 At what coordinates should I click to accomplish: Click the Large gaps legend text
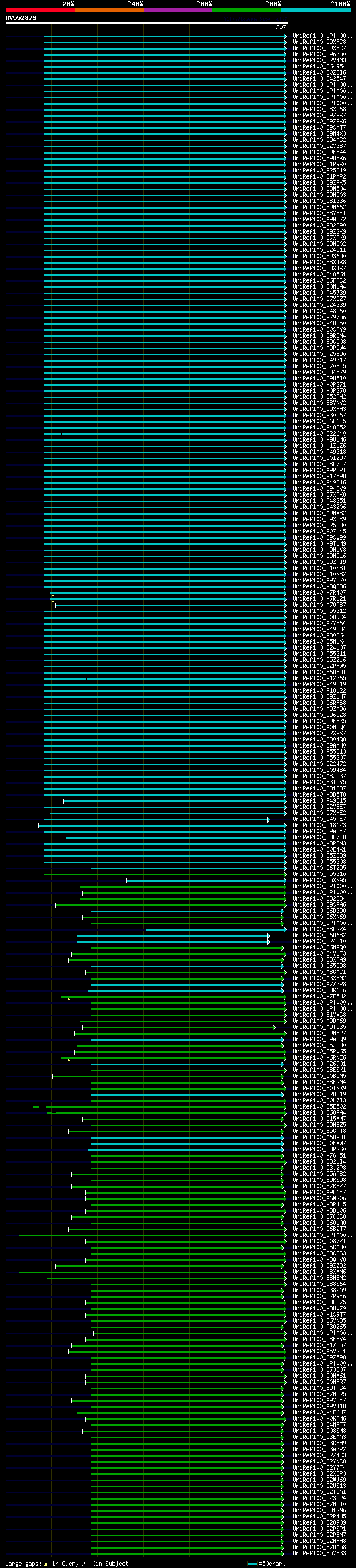24,1564
